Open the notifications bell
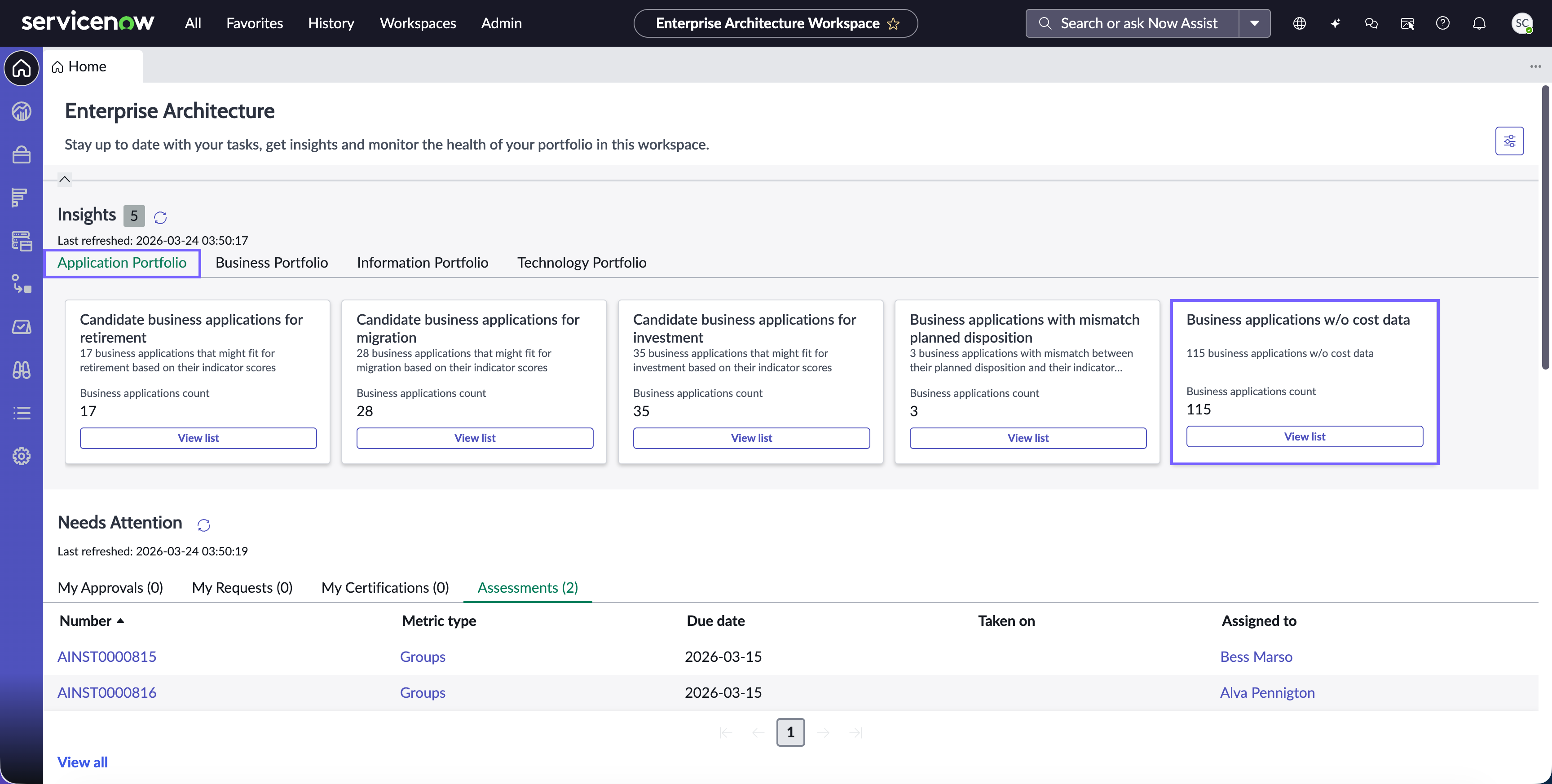This screenshot has width=1552, height=784. [x=1479, y=23]
